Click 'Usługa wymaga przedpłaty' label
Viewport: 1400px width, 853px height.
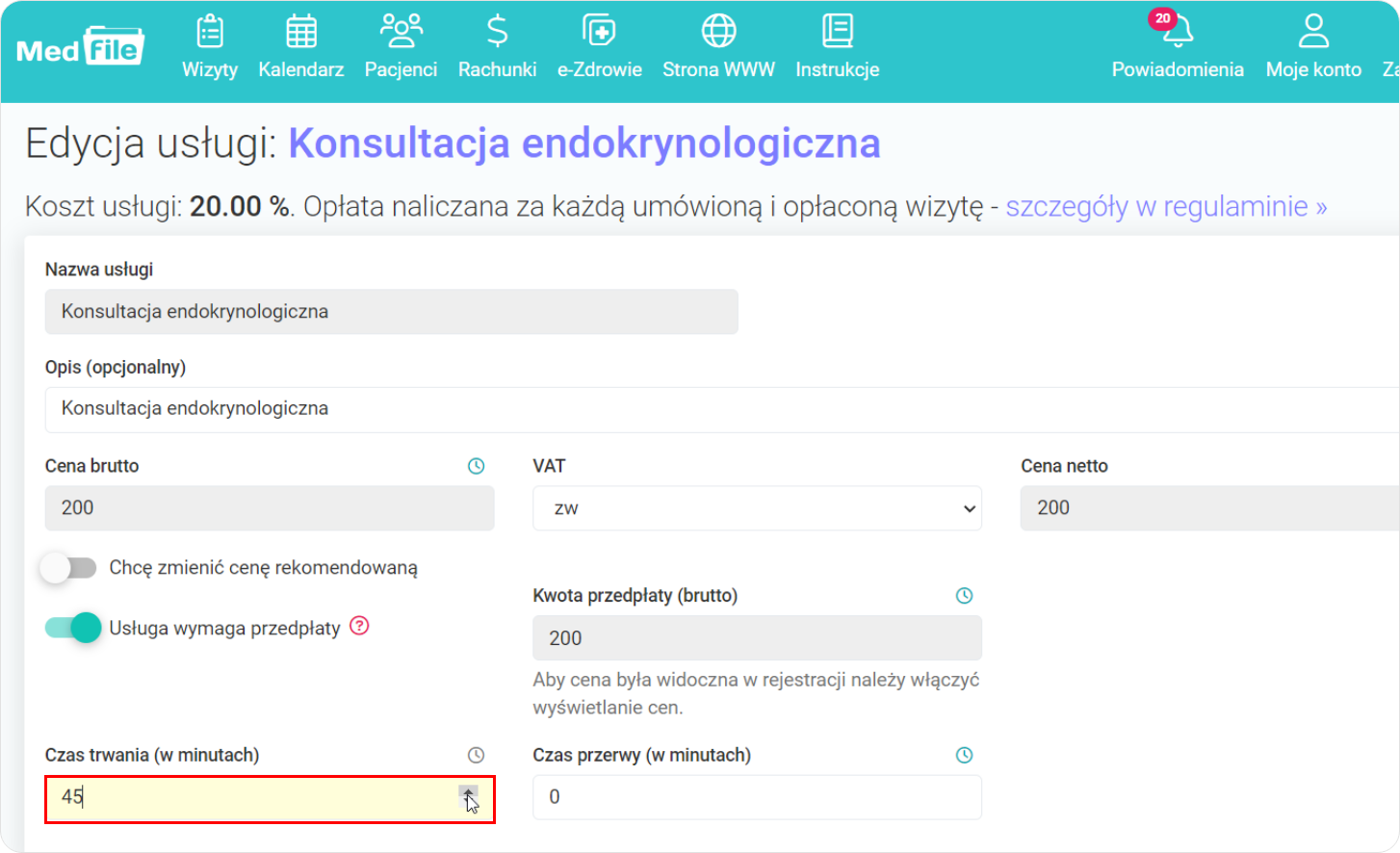(x=224, y=628)
